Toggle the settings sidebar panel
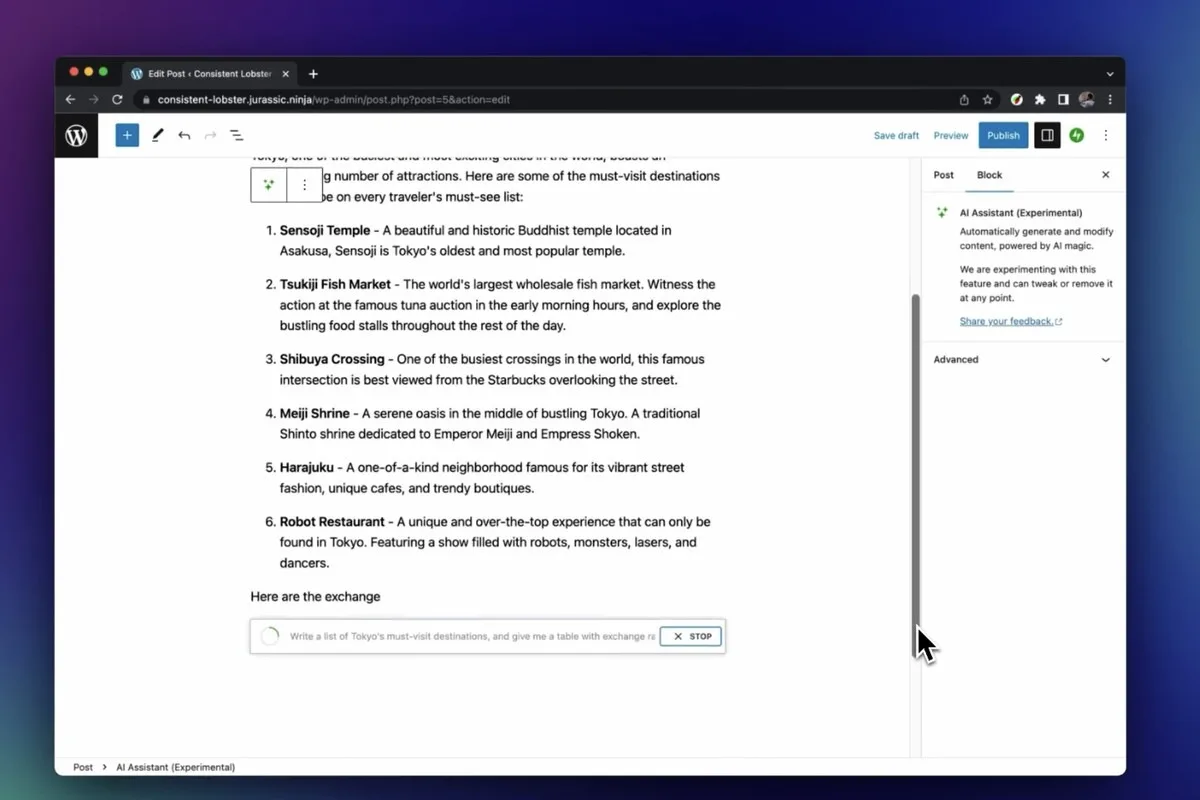This screenshot has height=800, width=1200. click(x=1047, y=135)
